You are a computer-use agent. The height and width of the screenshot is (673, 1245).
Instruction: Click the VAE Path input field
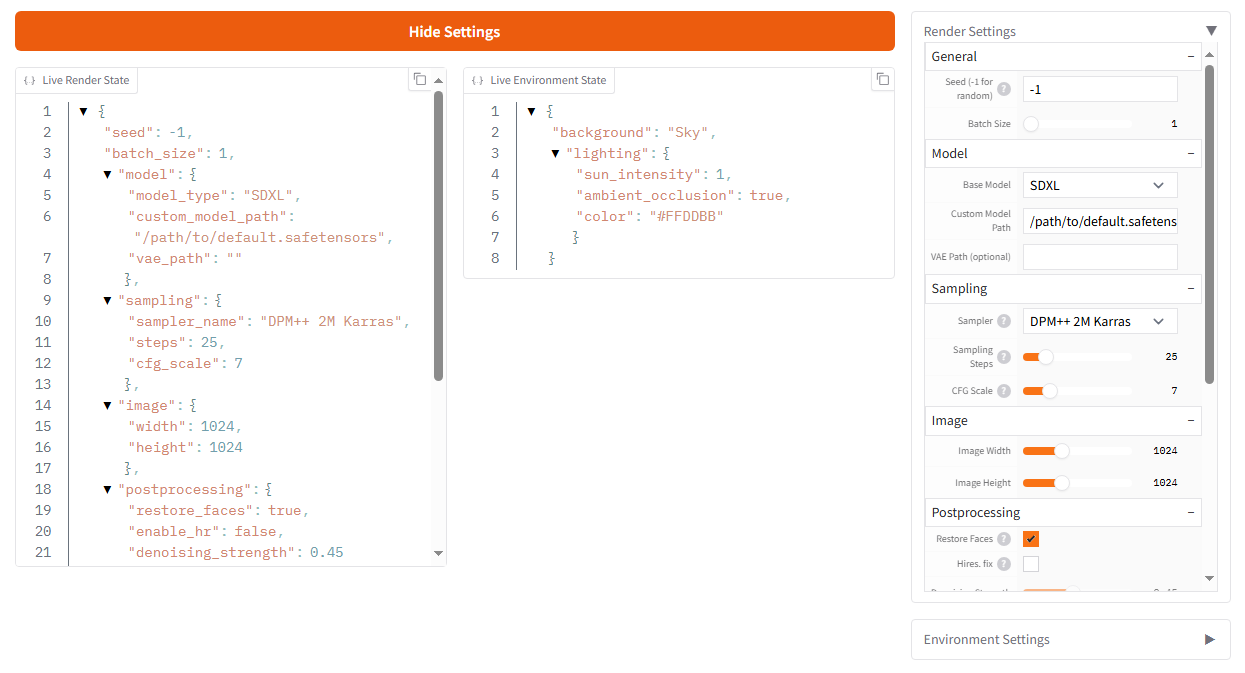click(1099, 257)
